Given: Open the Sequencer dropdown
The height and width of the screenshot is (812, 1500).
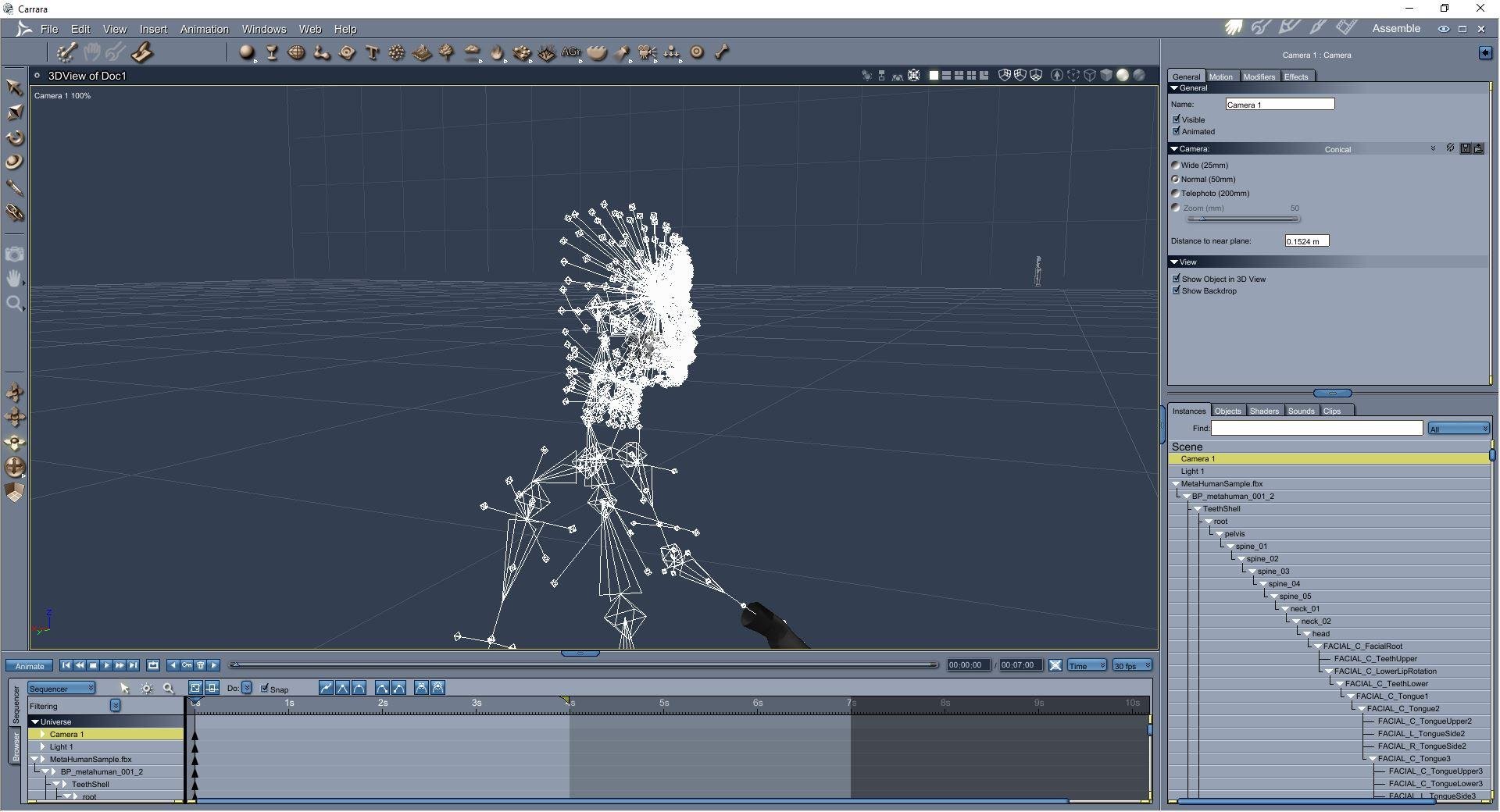Looking at the screenshot, I should [62, 688].
